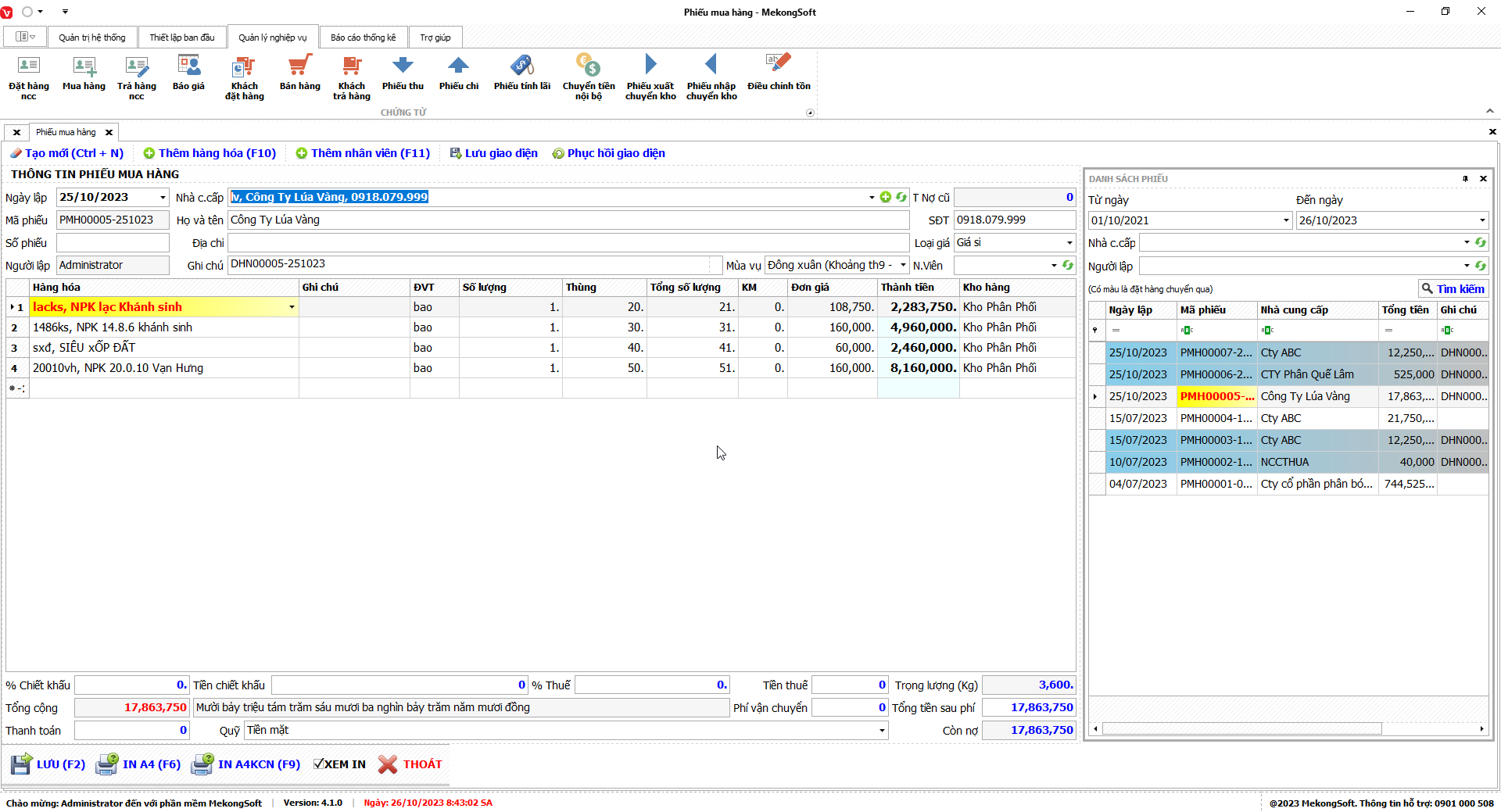Open the Thiết lập ban đầu tab
Viewport: 1501px width, 812px height.
(181, 38)
